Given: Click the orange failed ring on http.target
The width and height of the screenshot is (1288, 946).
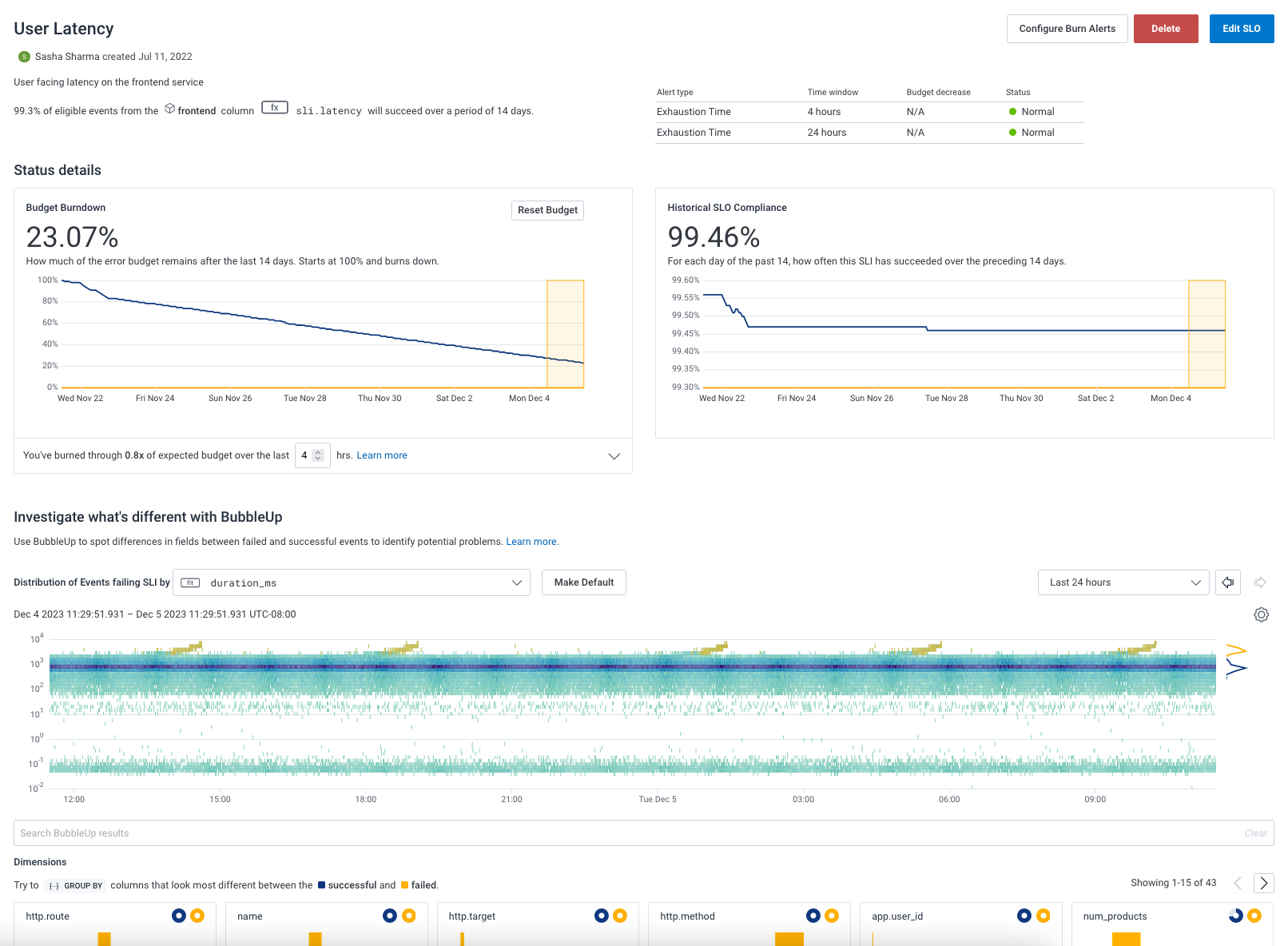Looking at the screenshot, I should (620, 916).
